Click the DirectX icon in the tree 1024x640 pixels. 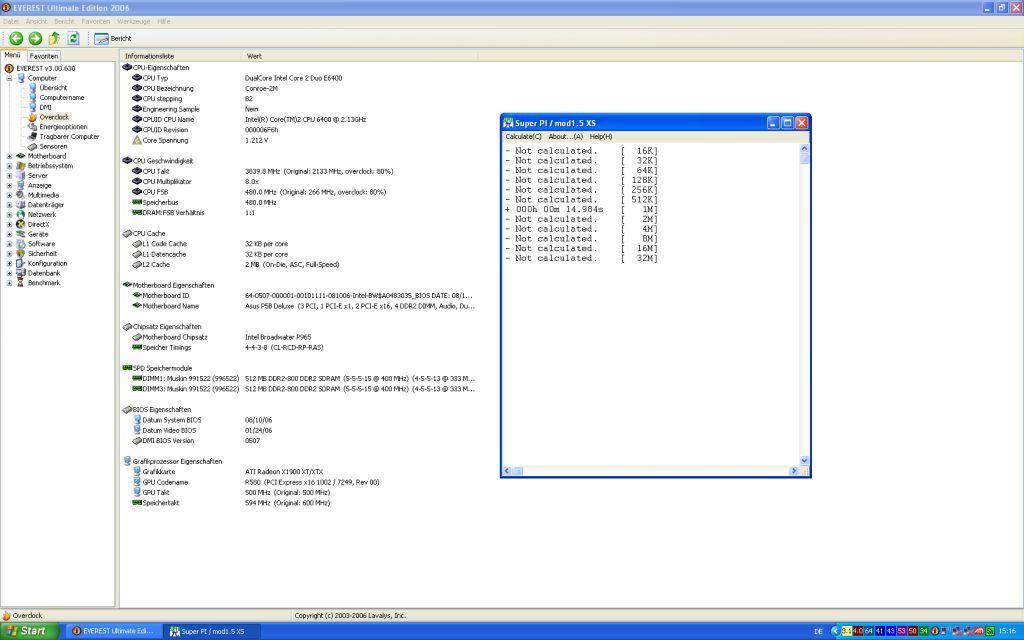tap(21, 225)
